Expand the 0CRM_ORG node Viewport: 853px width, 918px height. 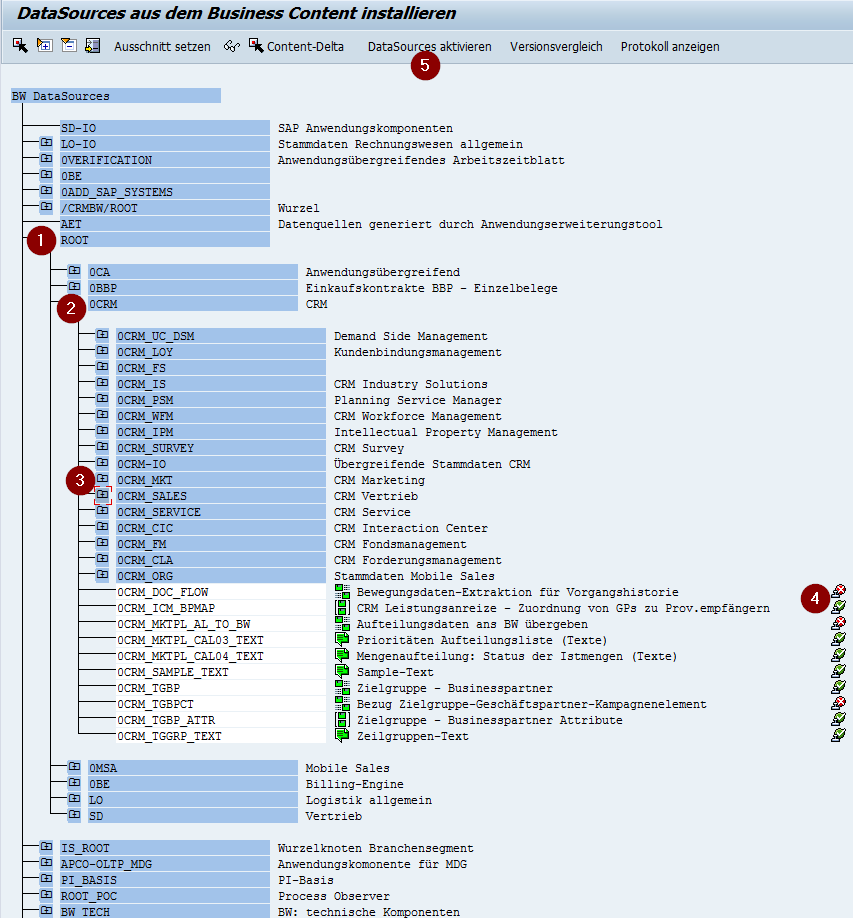102,574
